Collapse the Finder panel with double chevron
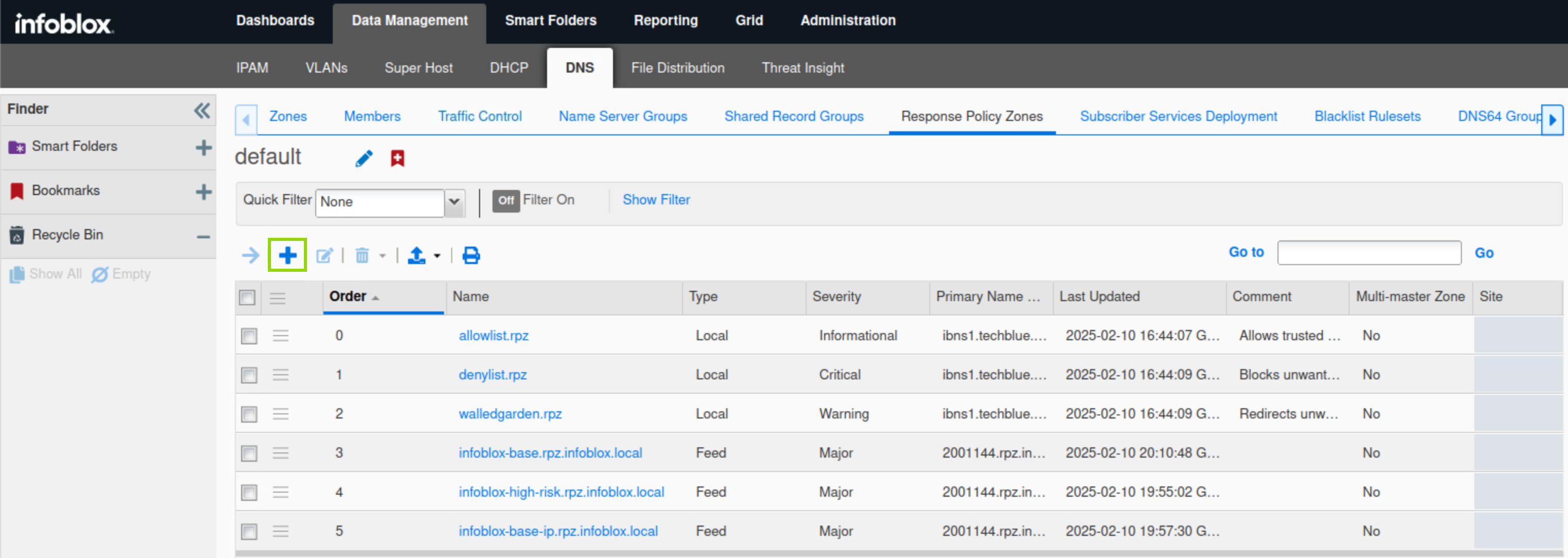1568x558 pixels. (x=202, y=111)
